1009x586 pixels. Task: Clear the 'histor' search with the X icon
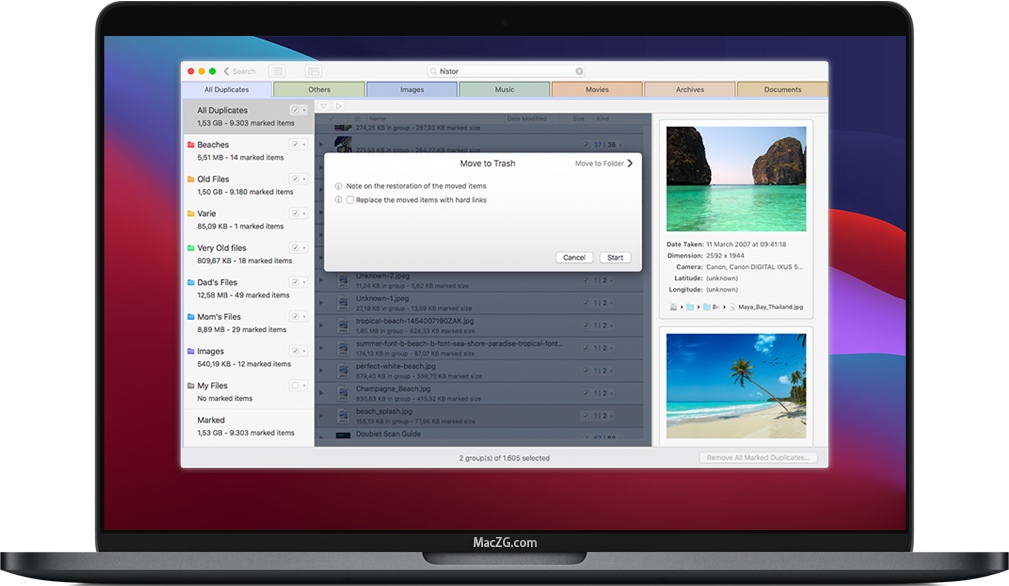579,70
